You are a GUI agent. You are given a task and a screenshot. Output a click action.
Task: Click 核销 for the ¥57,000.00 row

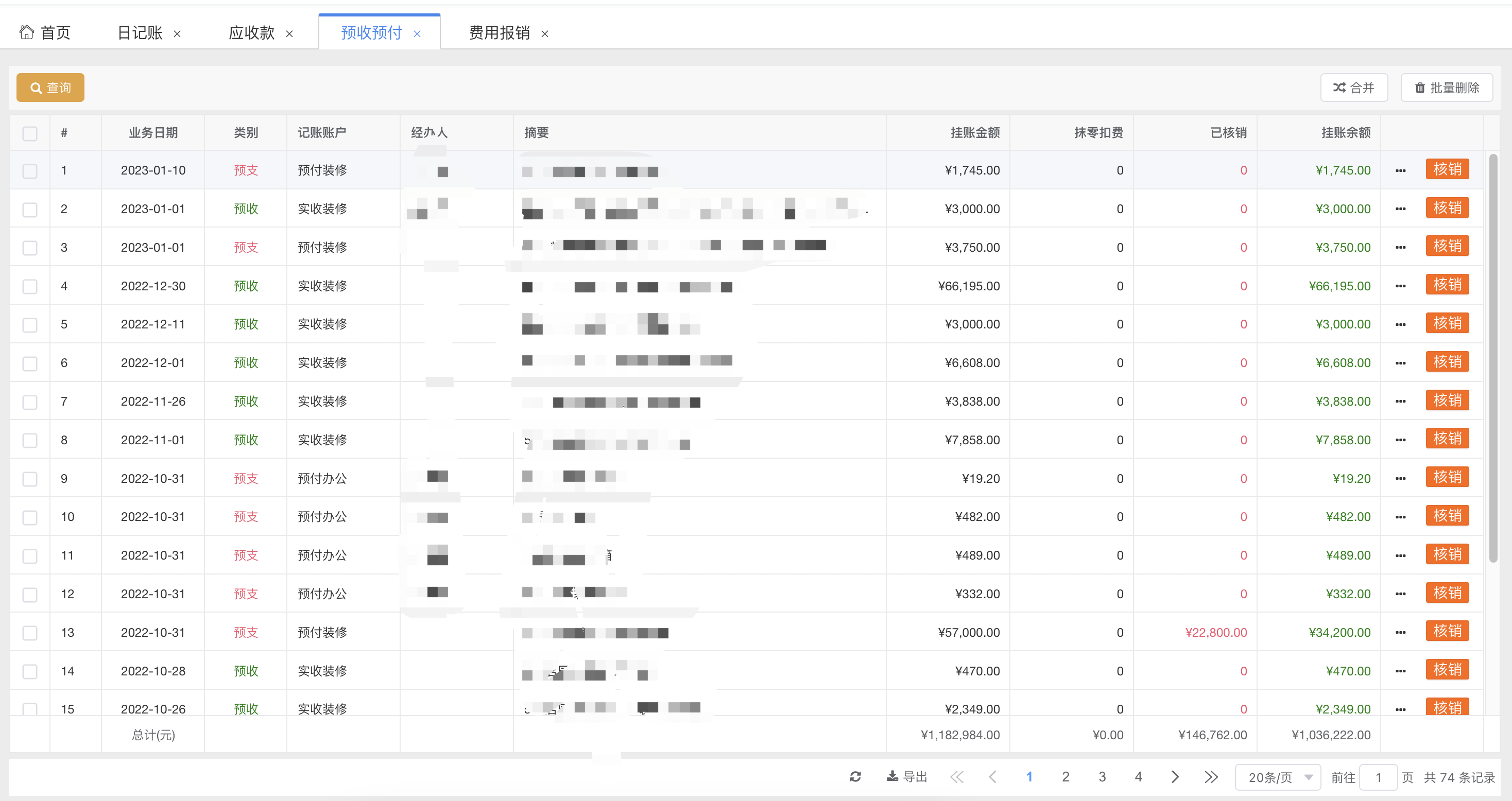coord(1448,632)
